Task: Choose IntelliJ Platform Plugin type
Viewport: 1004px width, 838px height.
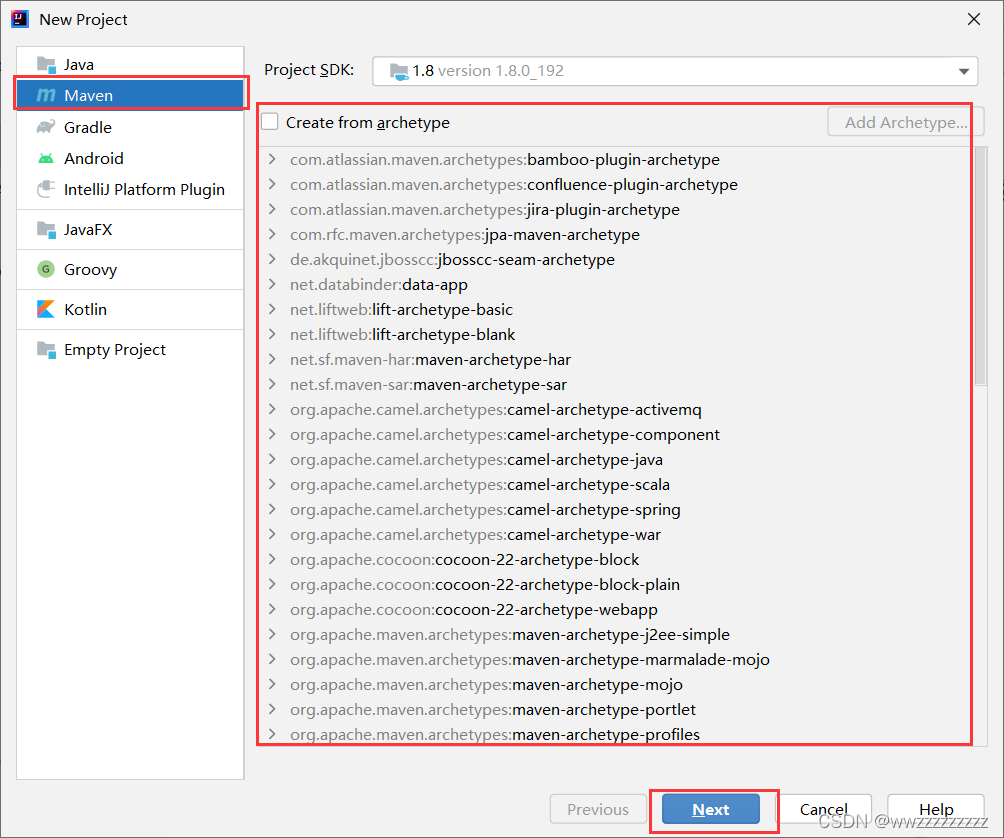Action: tap(130, 189)
